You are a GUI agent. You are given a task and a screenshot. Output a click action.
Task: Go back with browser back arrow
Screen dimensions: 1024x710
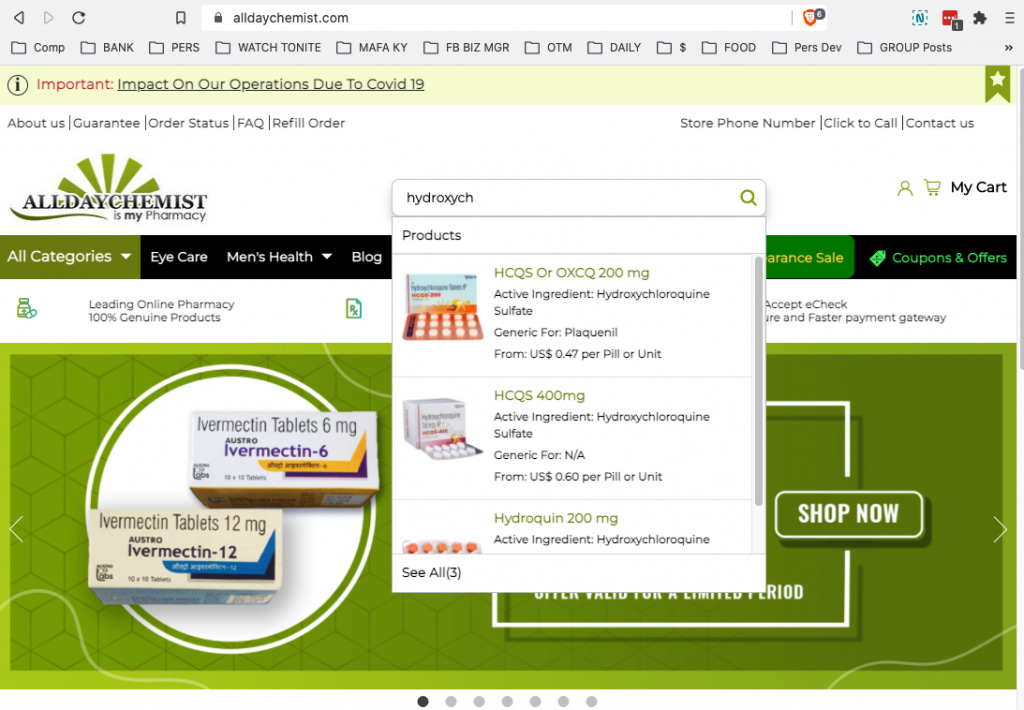click(x=19, y=18)
